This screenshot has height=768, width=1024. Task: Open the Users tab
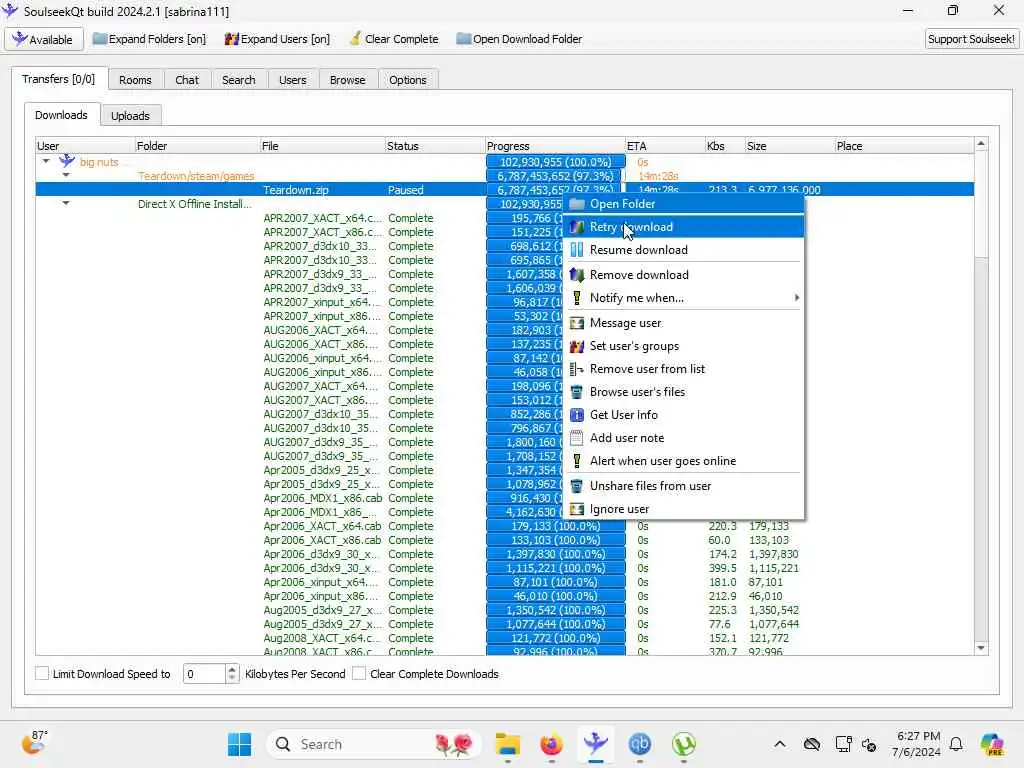tap(293, 80)
